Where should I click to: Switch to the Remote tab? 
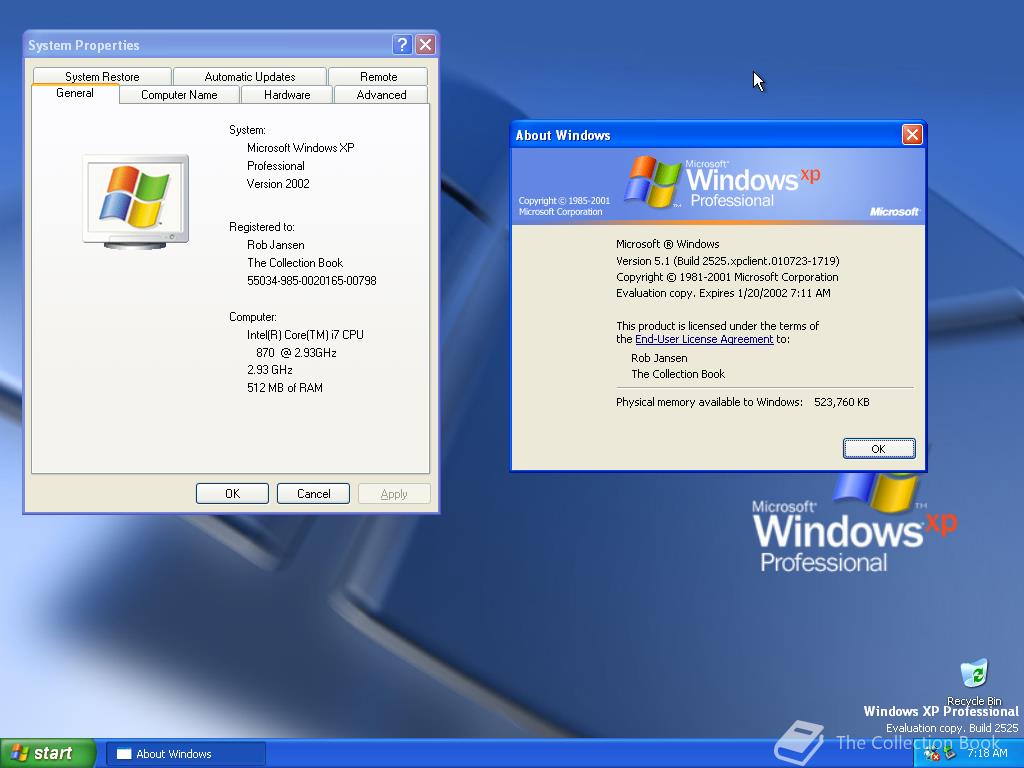378,76
